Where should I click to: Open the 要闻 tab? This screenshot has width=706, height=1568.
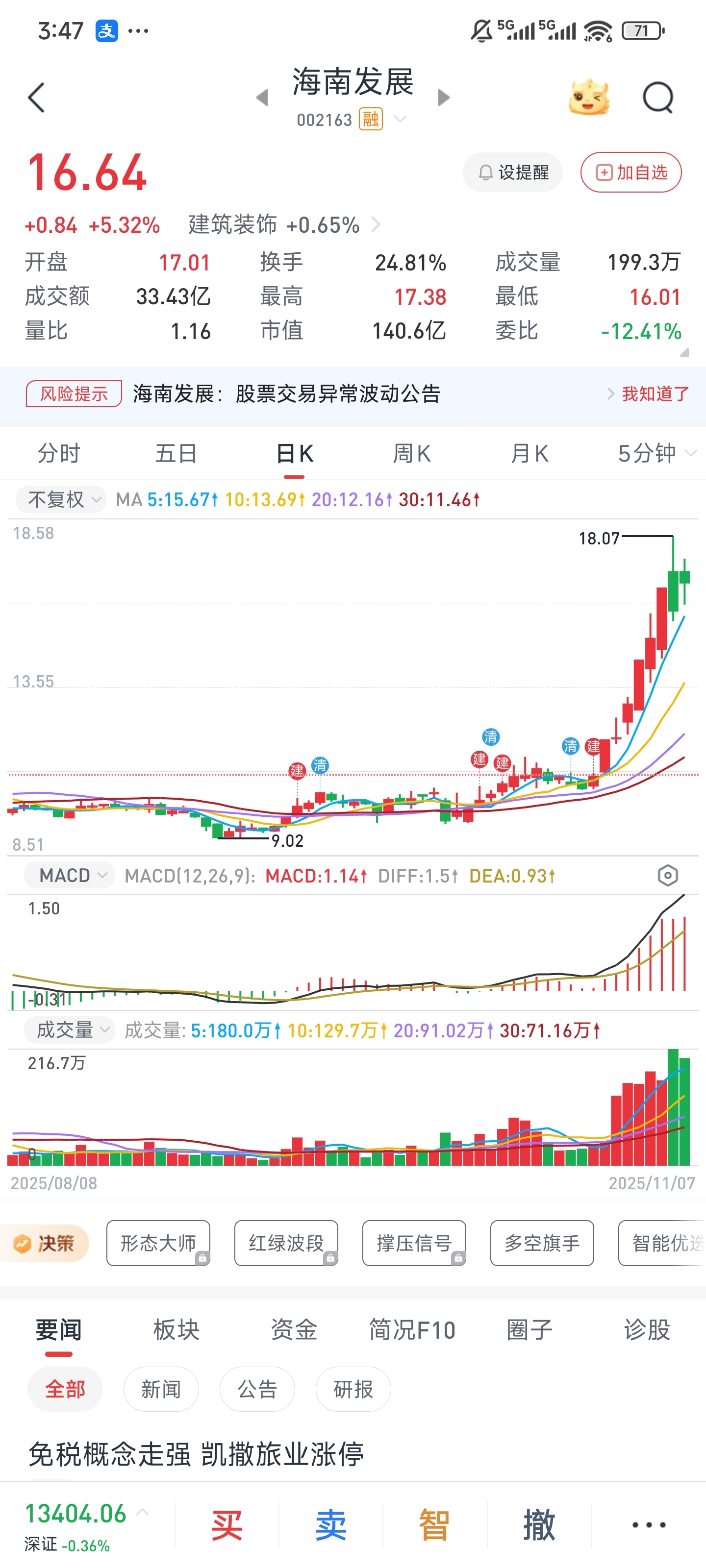pyautogui.click(x=58, y=1330)
